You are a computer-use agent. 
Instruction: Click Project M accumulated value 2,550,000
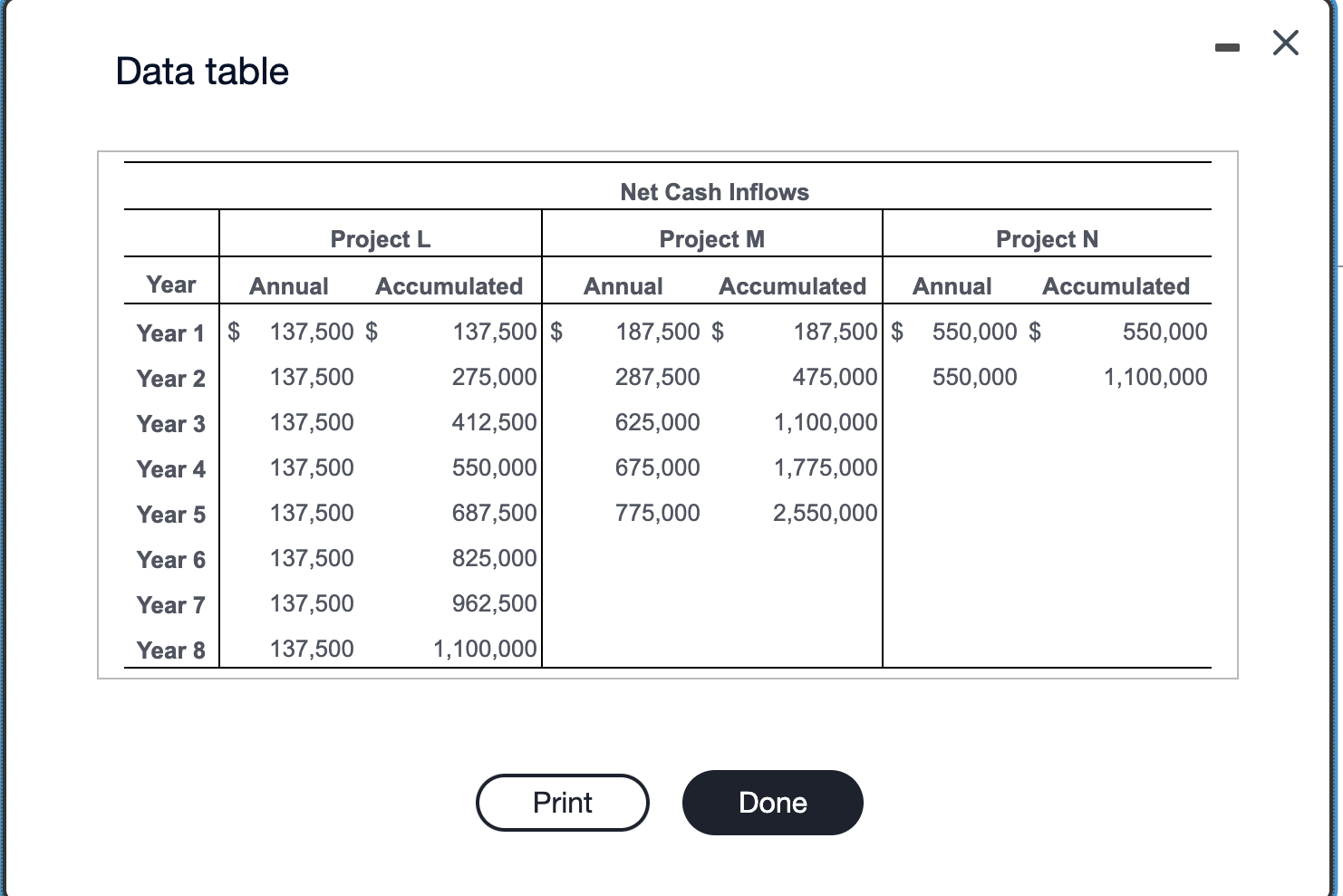825,512
